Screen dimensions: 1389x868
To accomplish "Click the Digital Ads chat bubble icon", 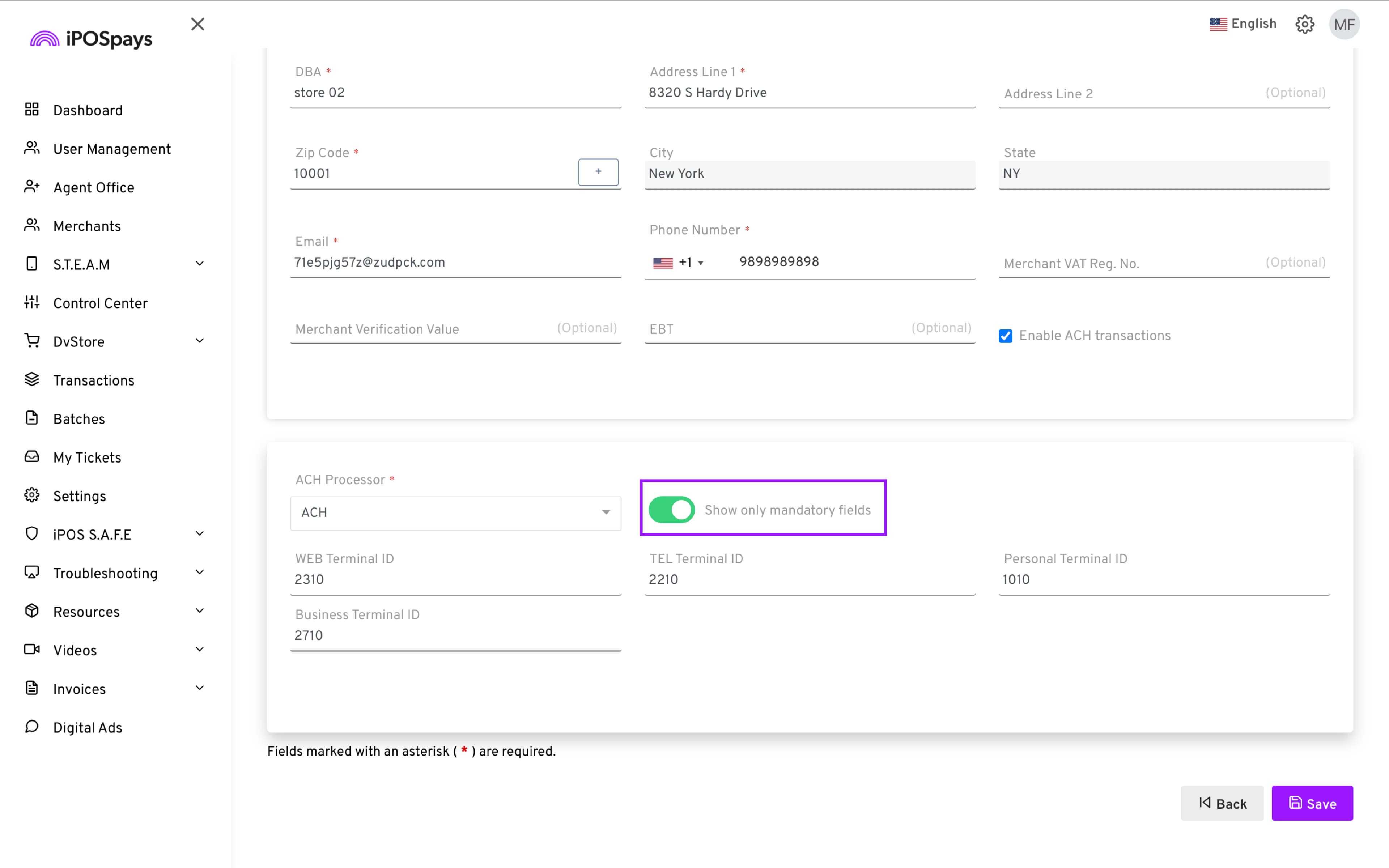I will 32,727.
